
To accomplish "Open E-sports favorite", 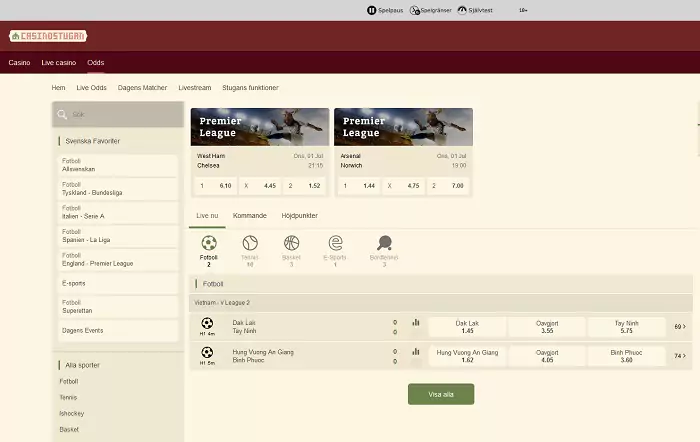I will [118, 284].
